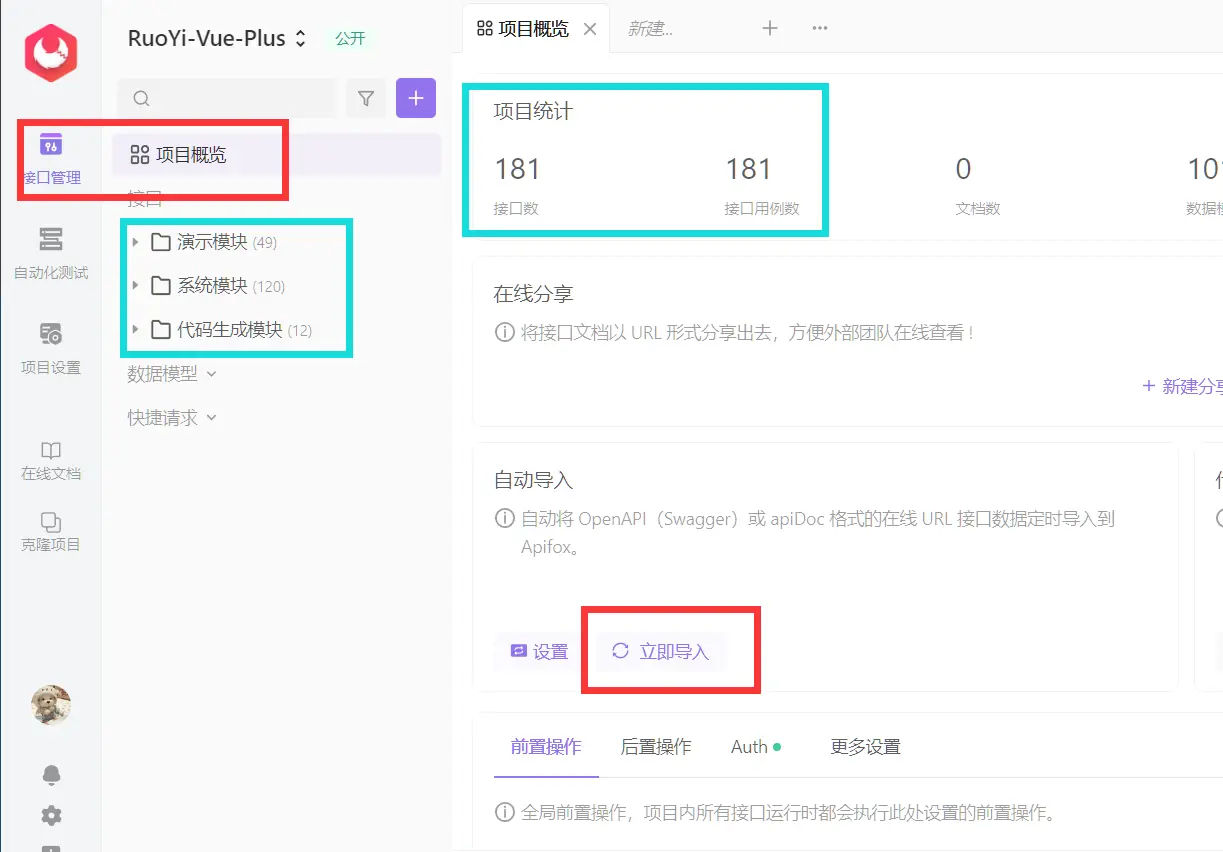This screenshot has height=852, width=1223.
Task: Expand the 代码生成模块 folder arrow
Action: 135,330
